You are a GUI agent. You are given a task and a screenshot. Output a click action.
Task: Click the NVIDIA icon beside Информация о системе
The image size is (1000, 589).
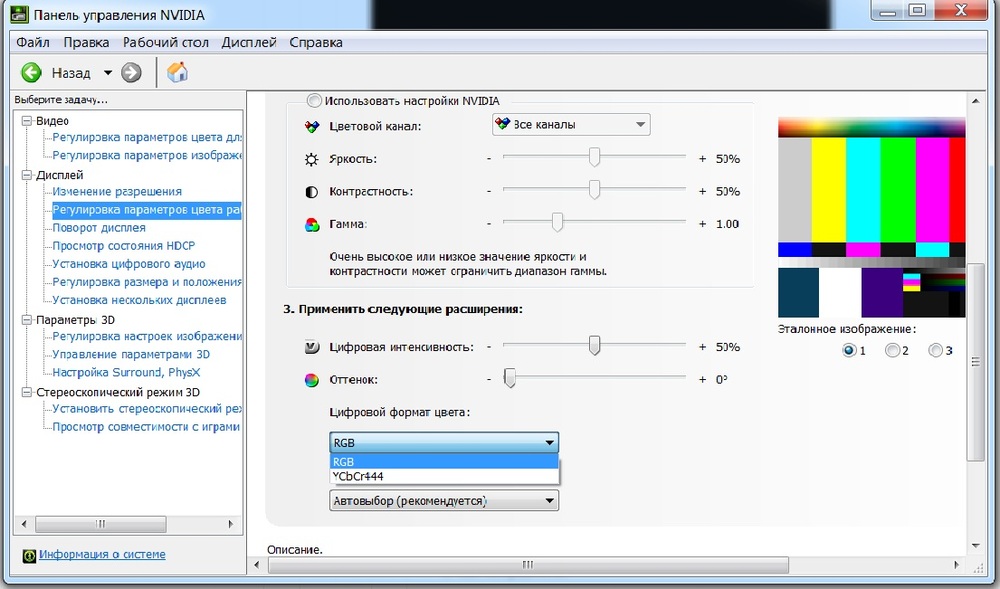coord(29,556)
